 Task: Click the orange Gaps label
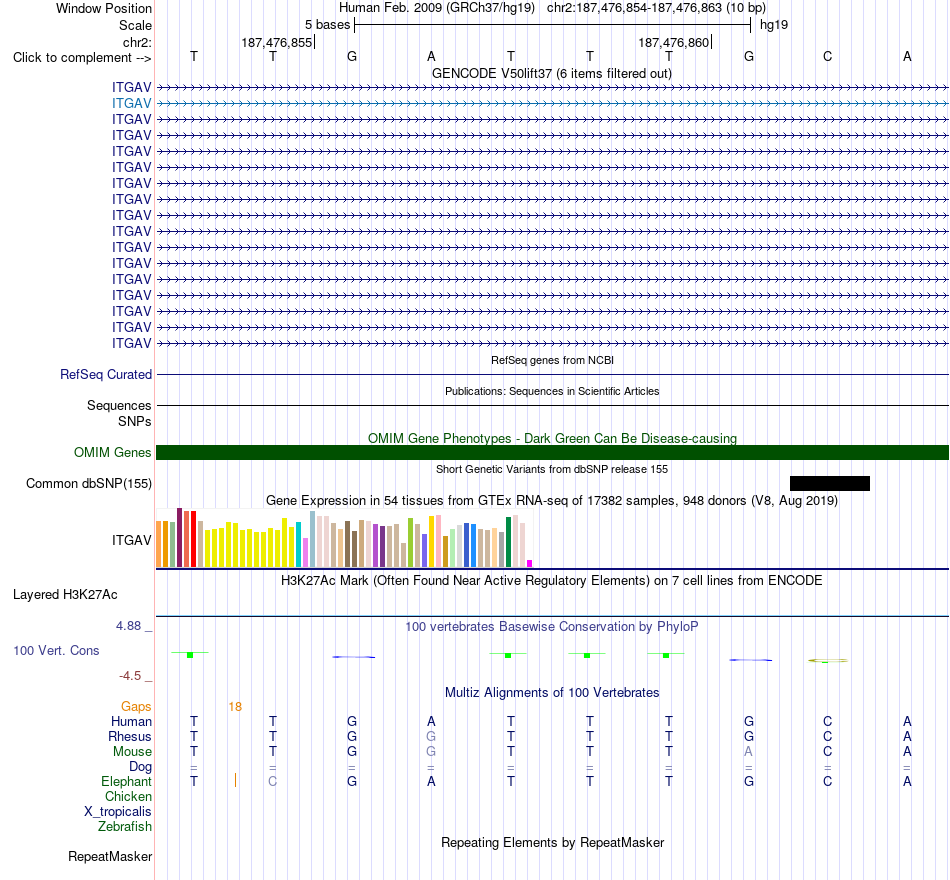pos(136,707)
